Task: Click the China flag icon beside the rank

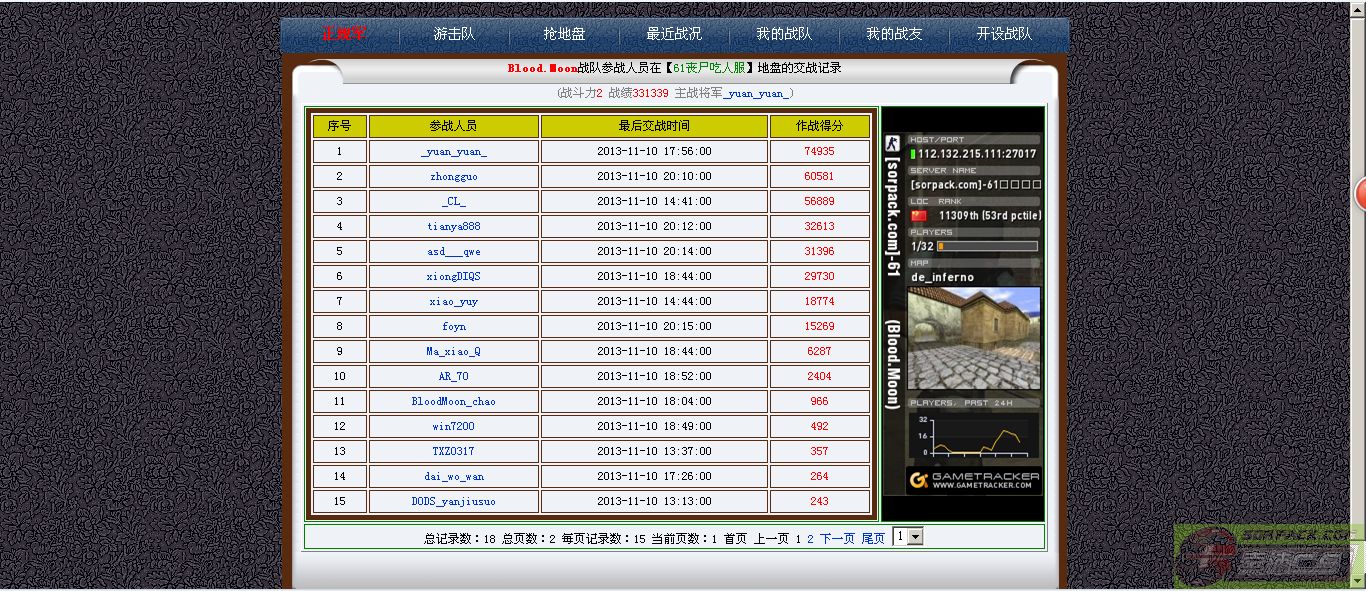Action: (918, 216)
